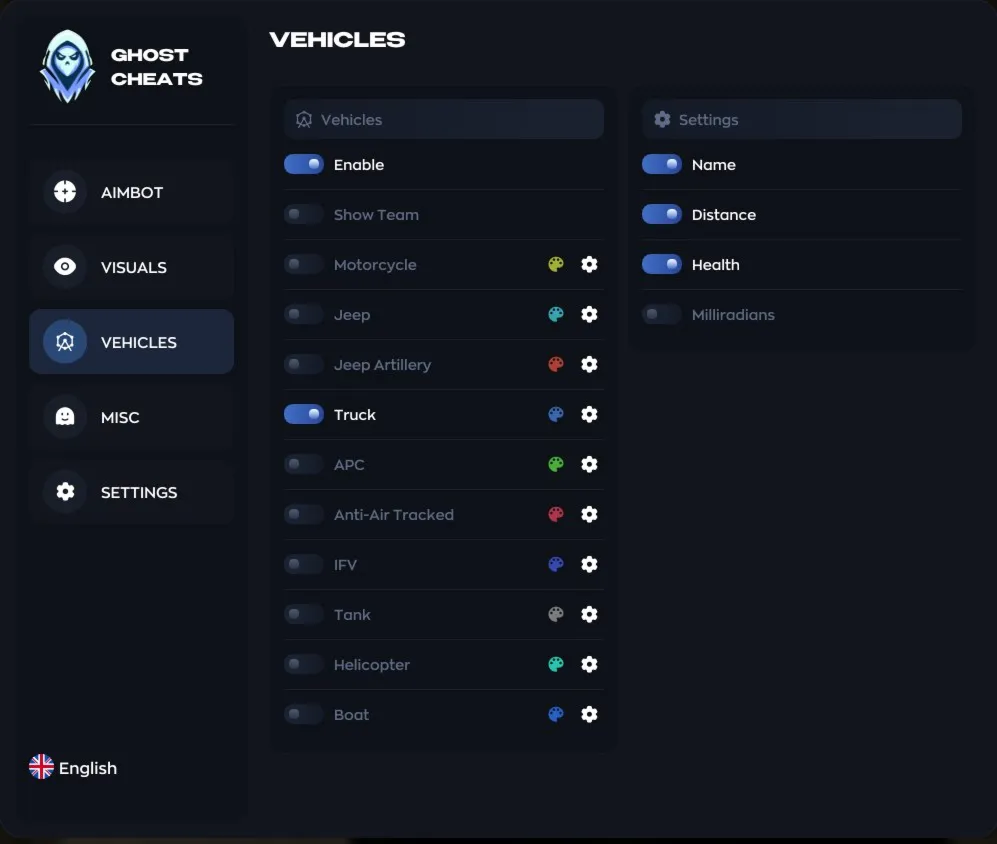The image size is (997, 844).
Task: Open gear settings for Boat
Action: pos(589,714)
